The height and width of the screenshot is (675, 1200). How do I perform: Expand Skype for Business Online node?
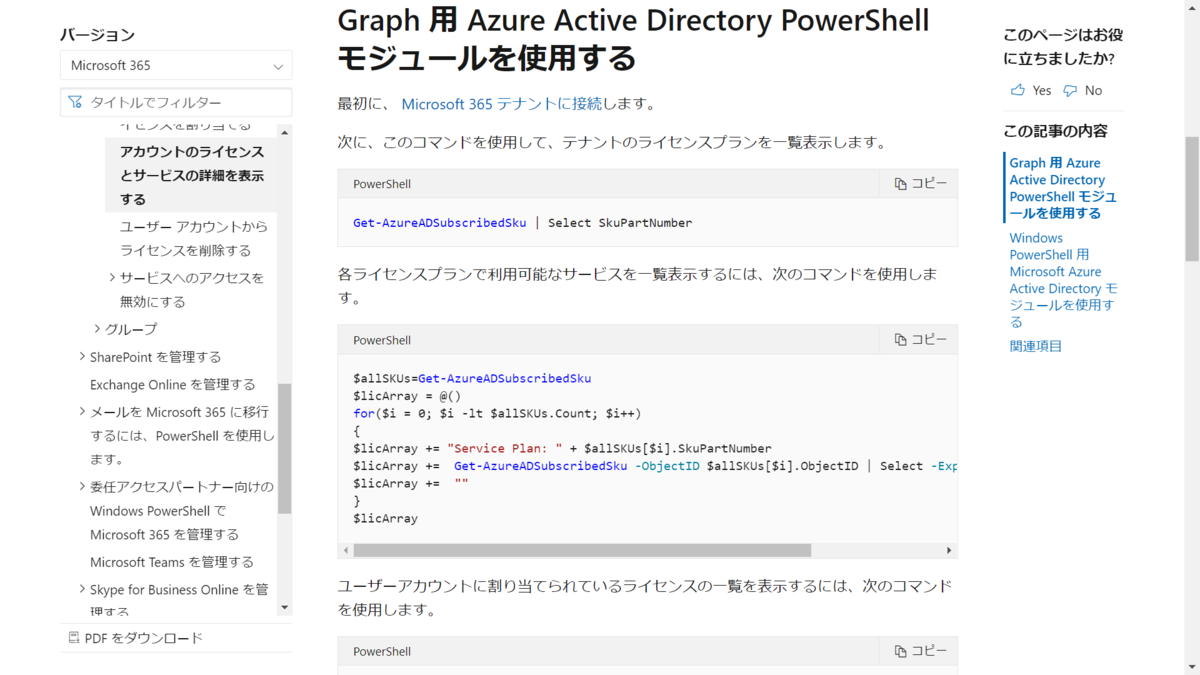82,589
